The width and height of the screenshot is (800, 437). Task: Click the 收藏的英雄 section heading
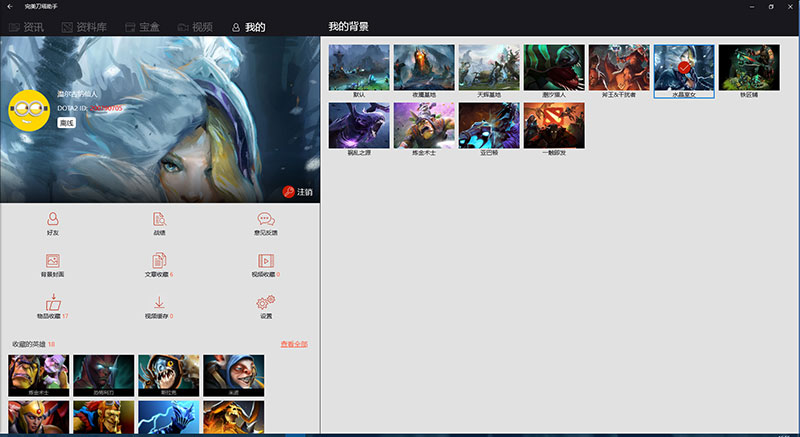tap(30, 344)
